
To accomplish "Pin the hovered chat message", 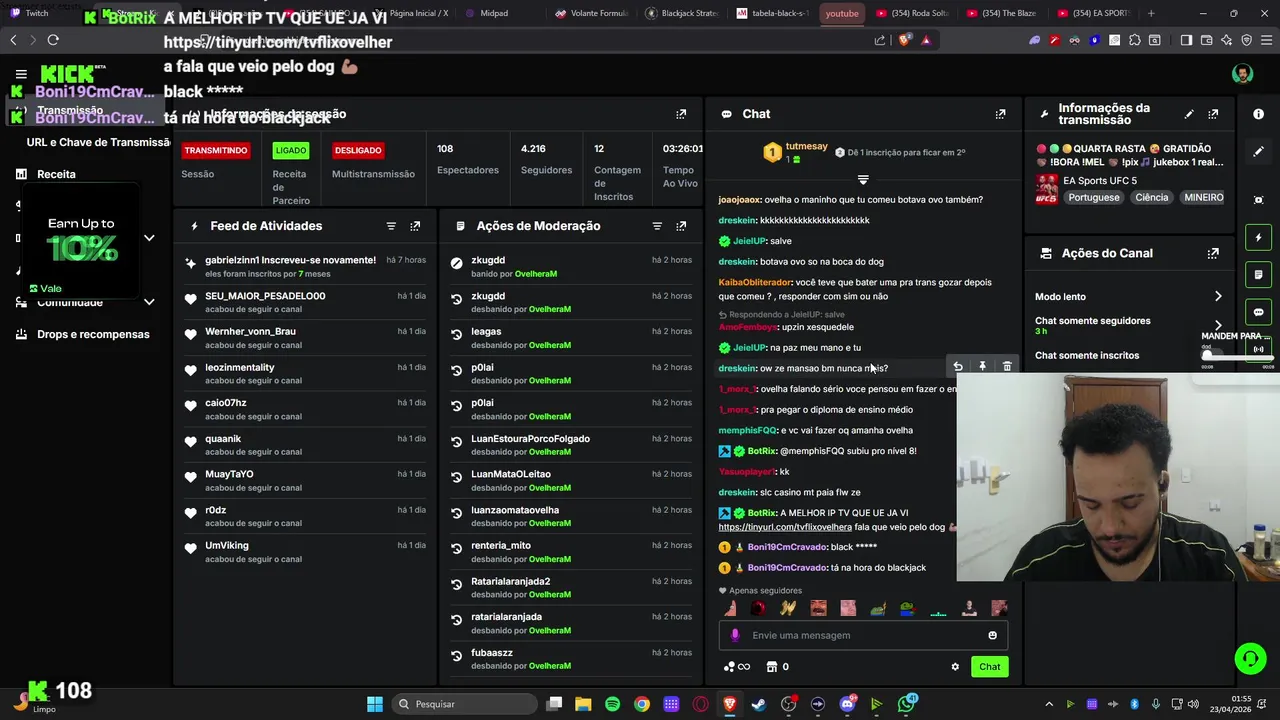I will click(982, 367).
